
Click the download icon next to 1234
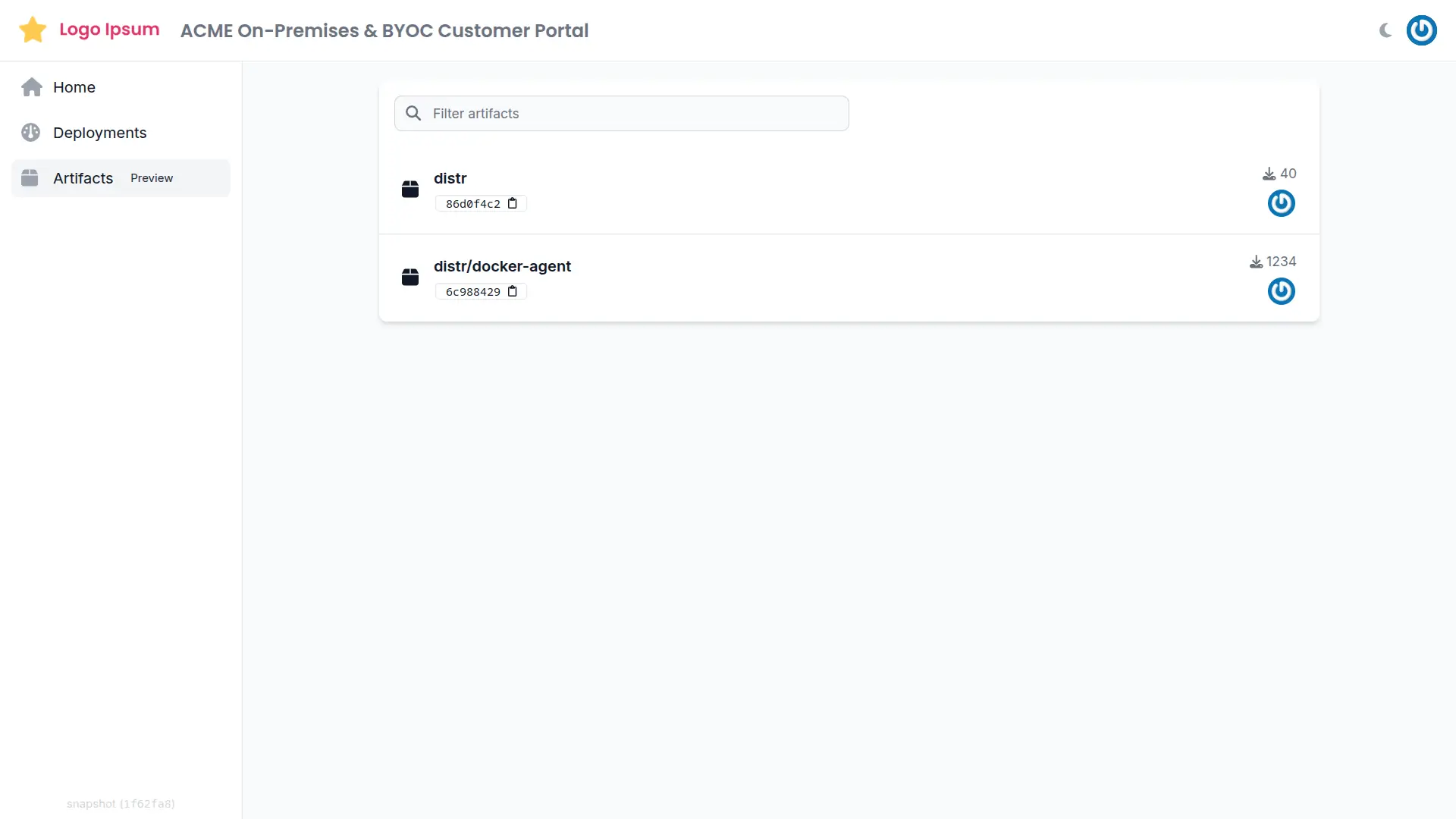pyautogui.click(x=1256, y=262)
